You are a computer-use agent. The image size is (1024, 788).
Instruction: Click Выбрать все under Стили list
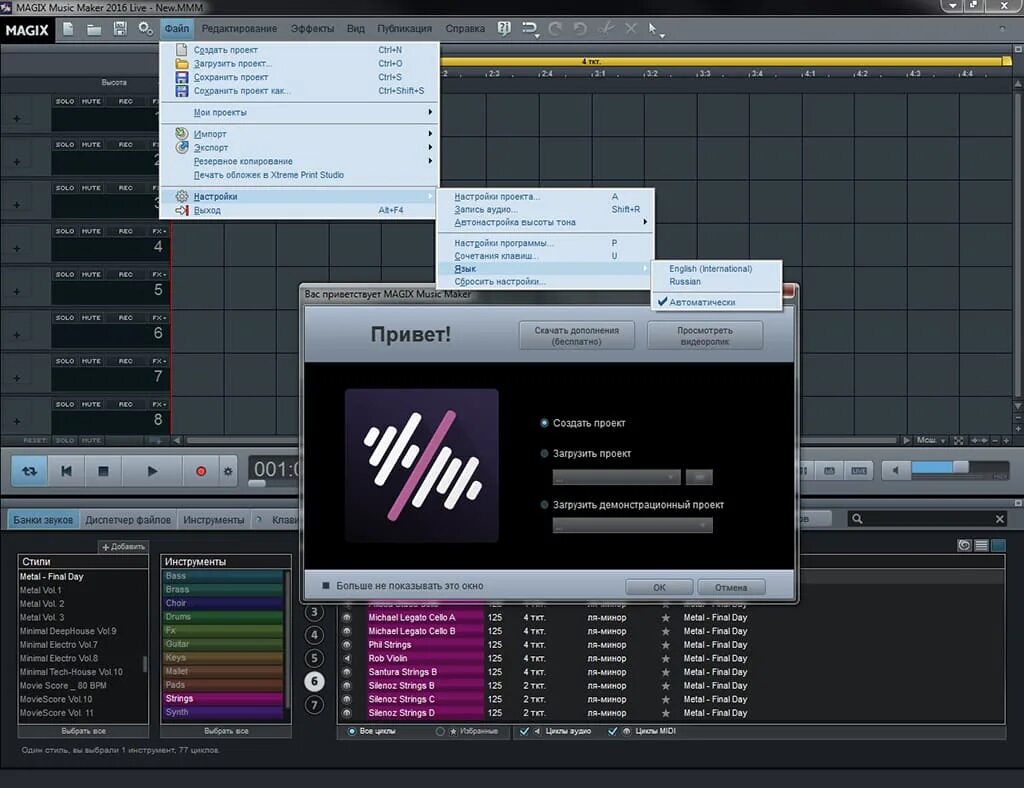coord(84,731)
